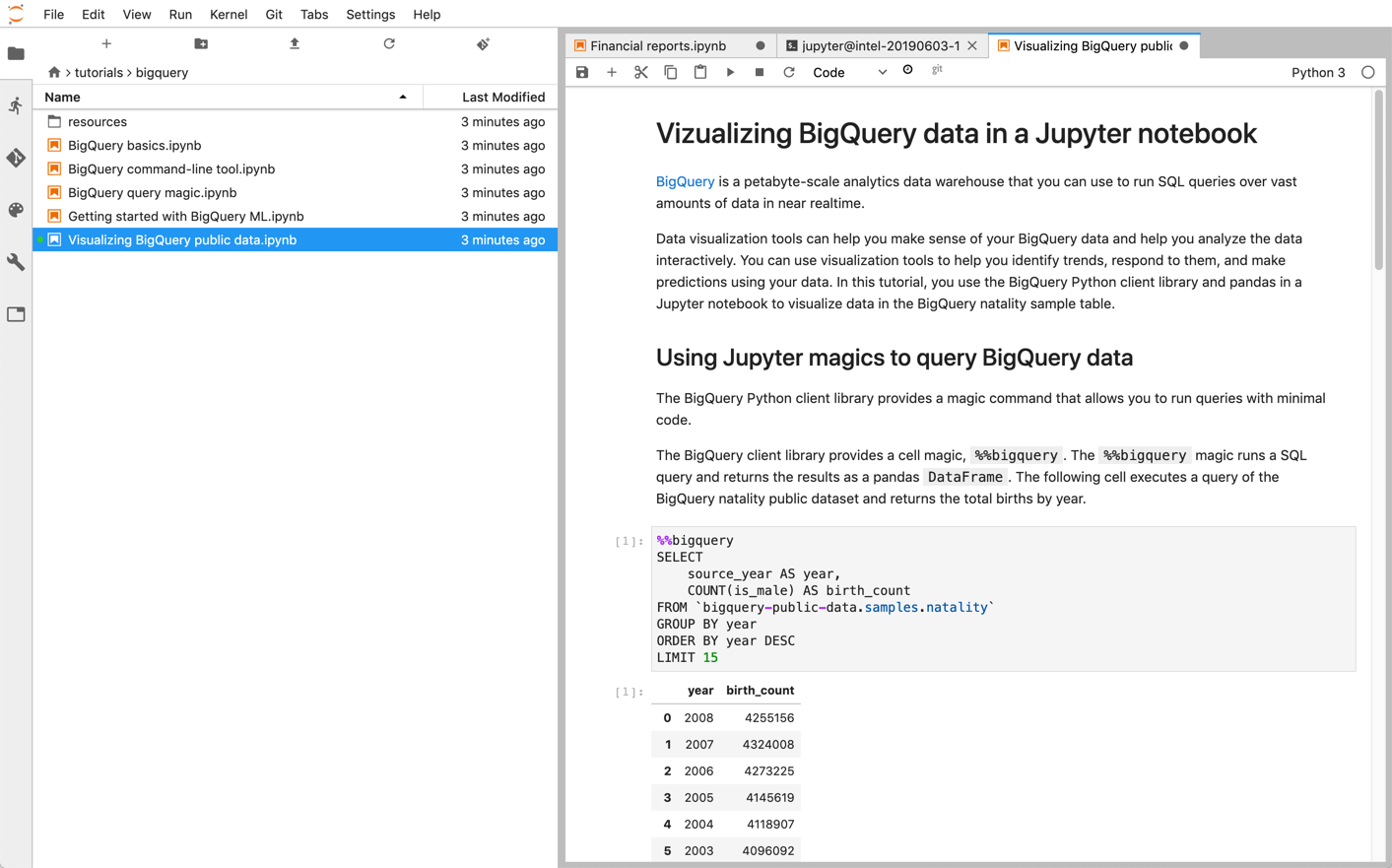Open the Running Terminals and Kernels panel
This screenshot has width=1392, height=868.
pos(16,105)
